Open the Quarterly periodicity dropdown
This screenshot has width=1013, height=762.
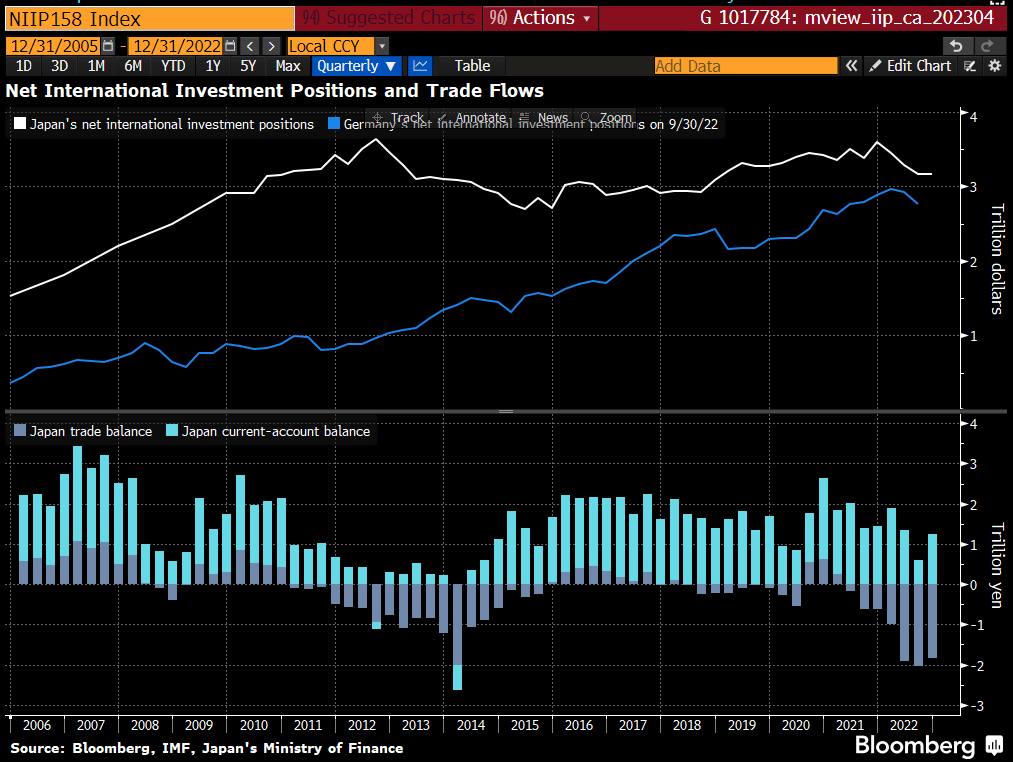[x=357, y=66]
